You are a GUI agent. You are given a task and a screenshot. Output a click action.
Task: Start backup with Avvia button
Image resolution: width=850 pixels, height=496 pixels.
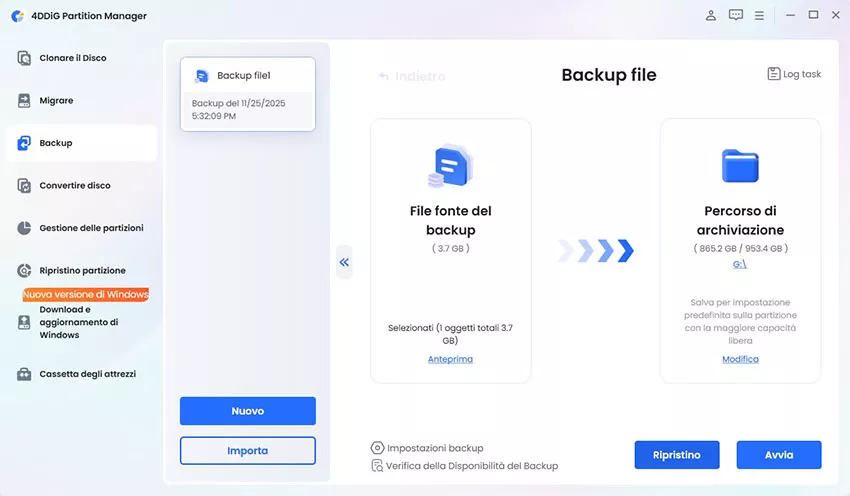[779, 455]
